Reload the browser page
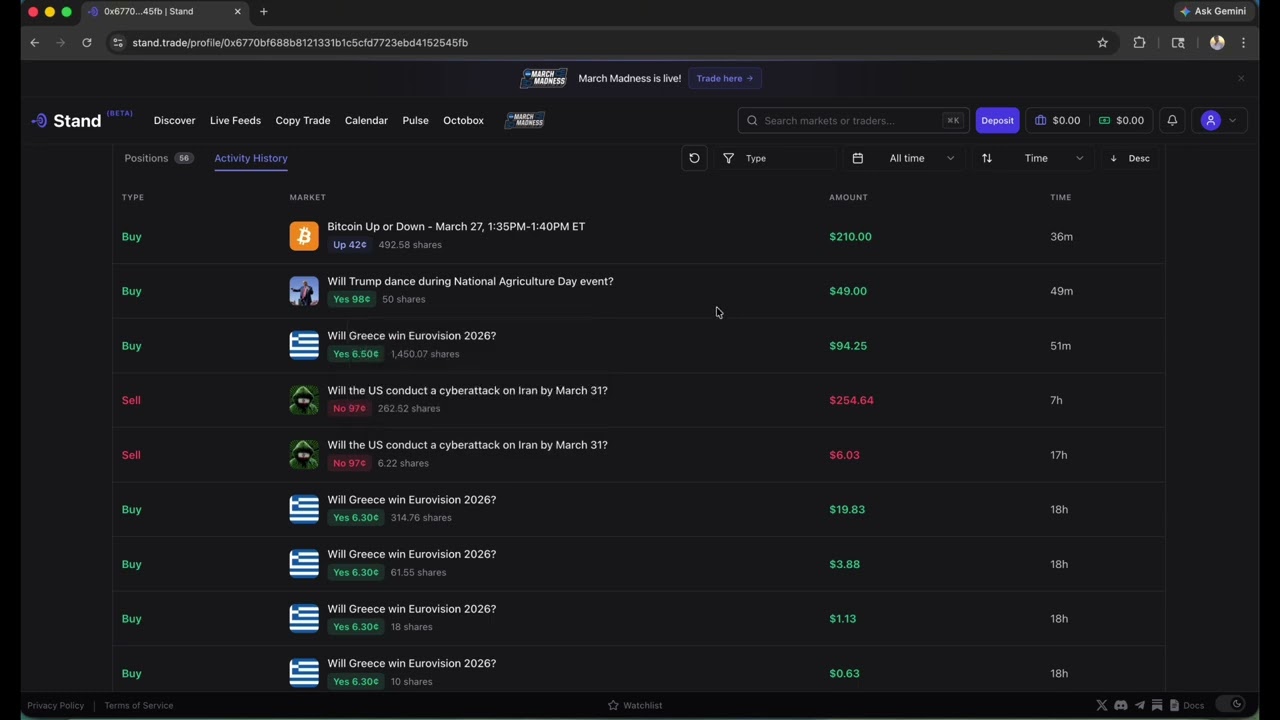 87,43
